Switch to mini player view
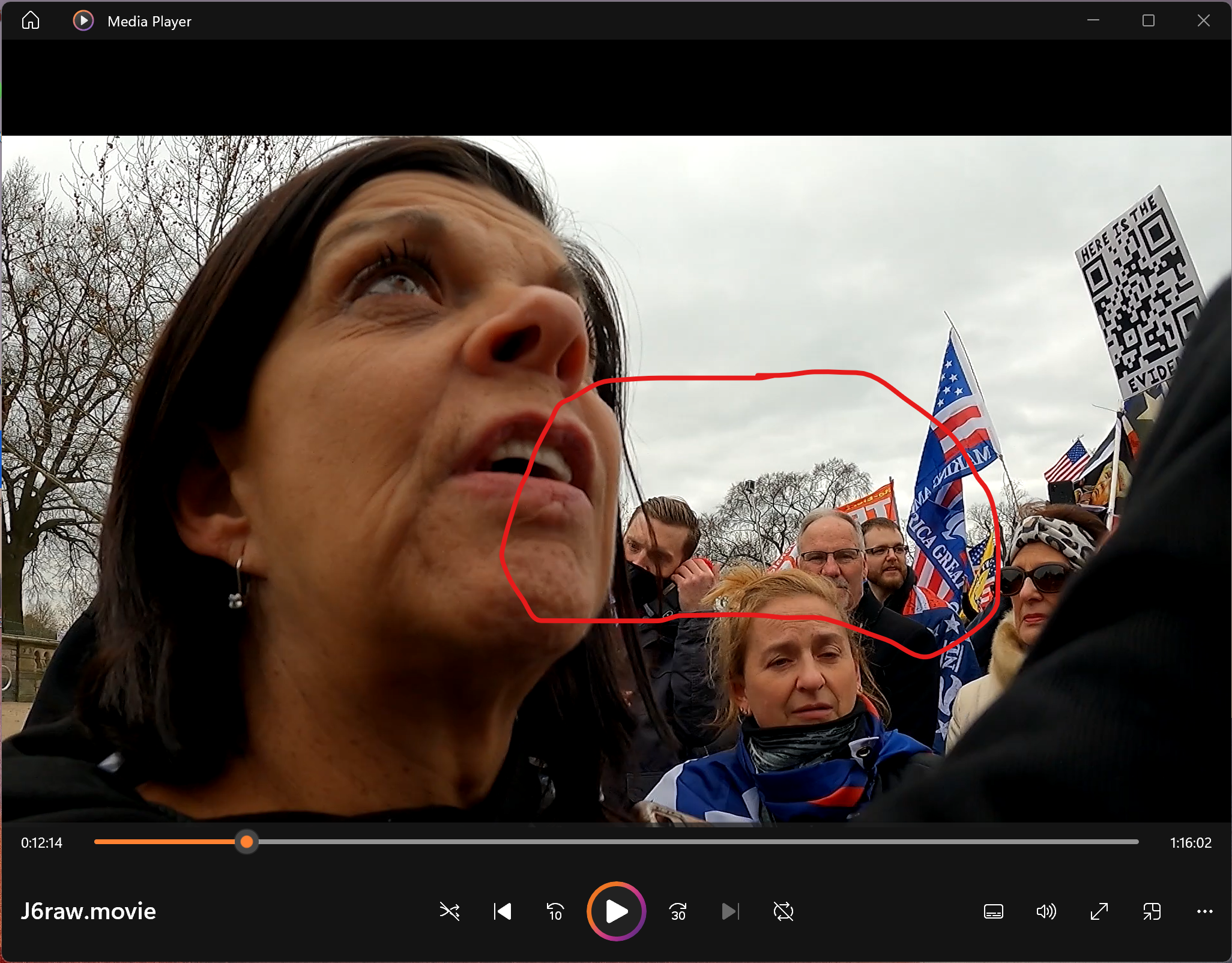Viewport: 1232px width, 963px height. click(1152, 911)
